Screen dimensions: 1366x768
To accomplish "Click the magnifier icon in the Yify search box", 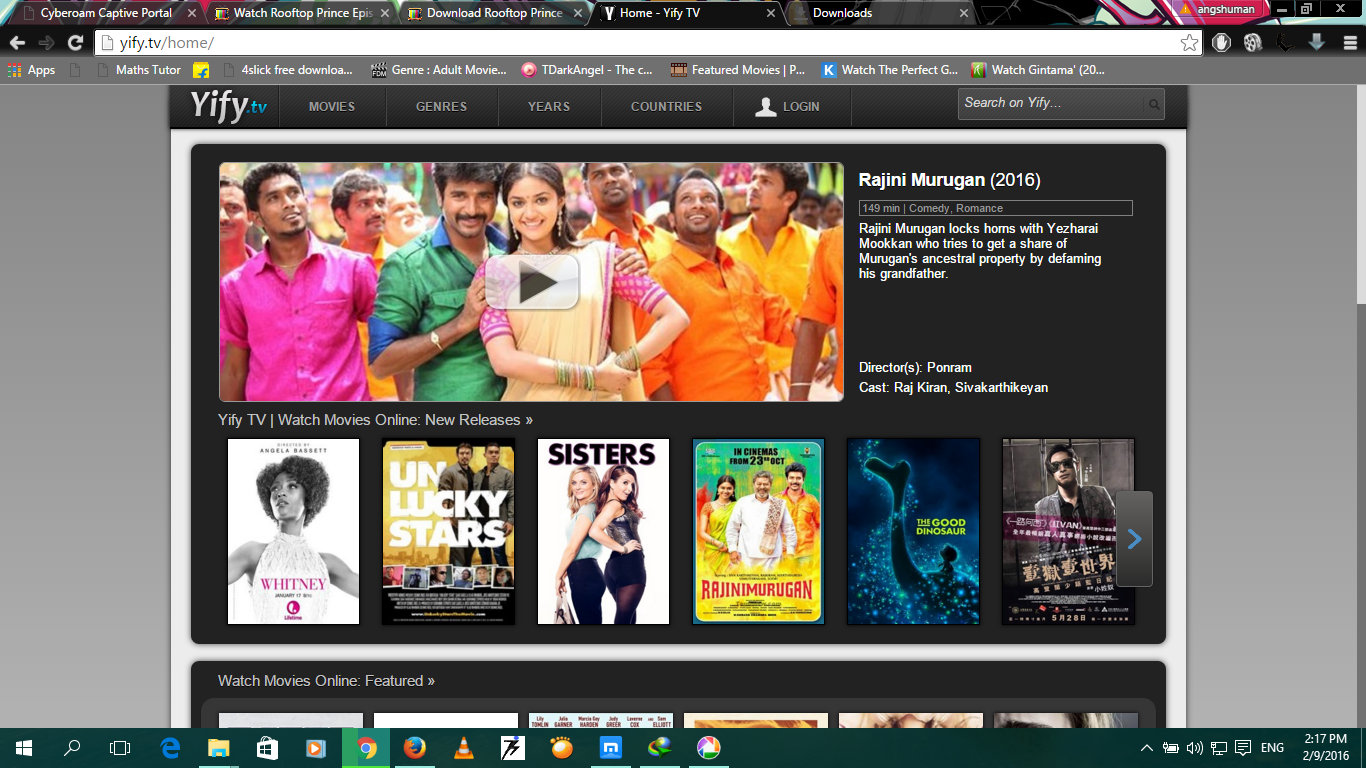I will [x=1152, y=103].
